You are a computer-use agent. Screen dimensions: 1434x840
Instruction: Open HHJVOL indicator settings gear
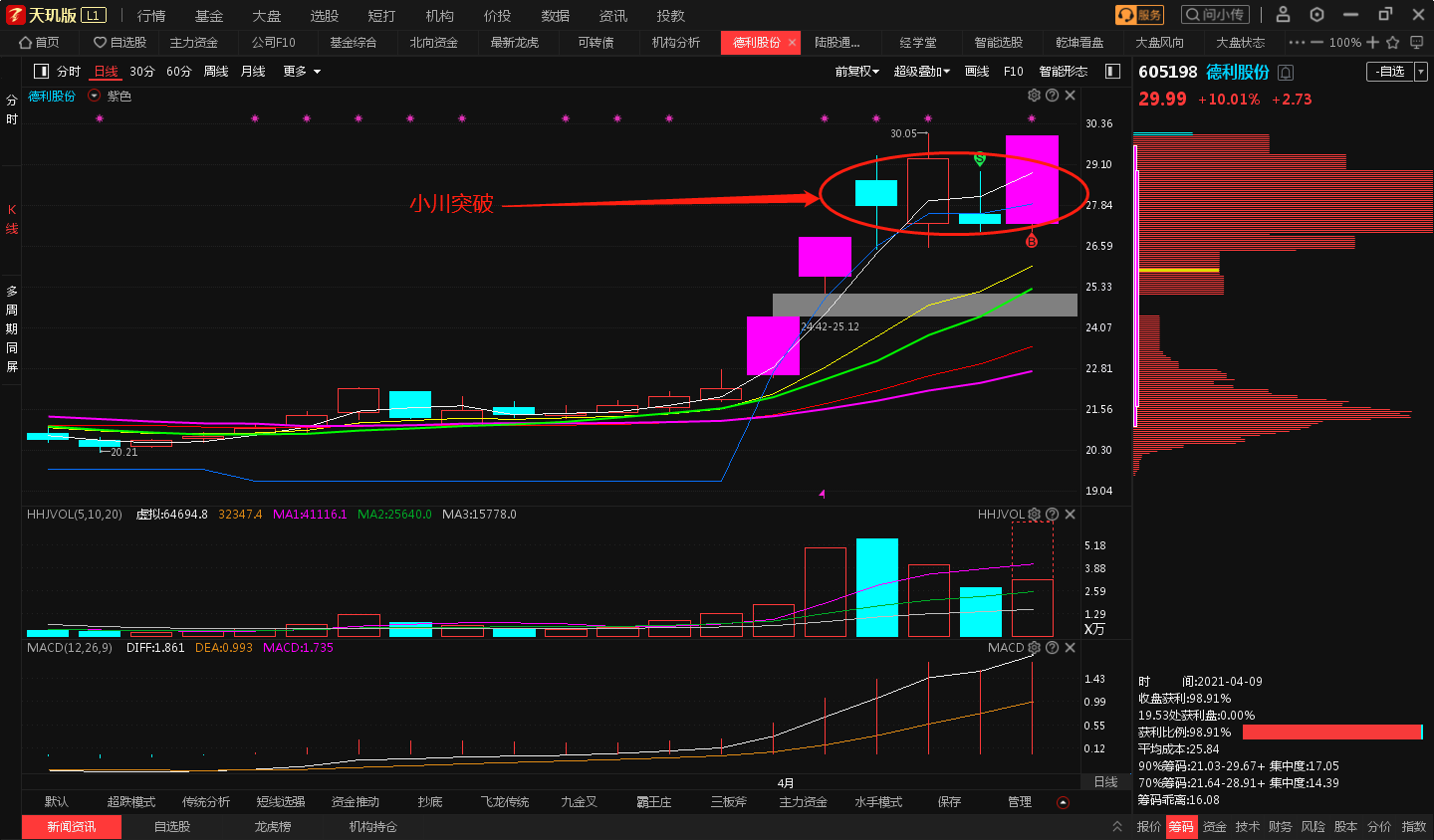1034,515
